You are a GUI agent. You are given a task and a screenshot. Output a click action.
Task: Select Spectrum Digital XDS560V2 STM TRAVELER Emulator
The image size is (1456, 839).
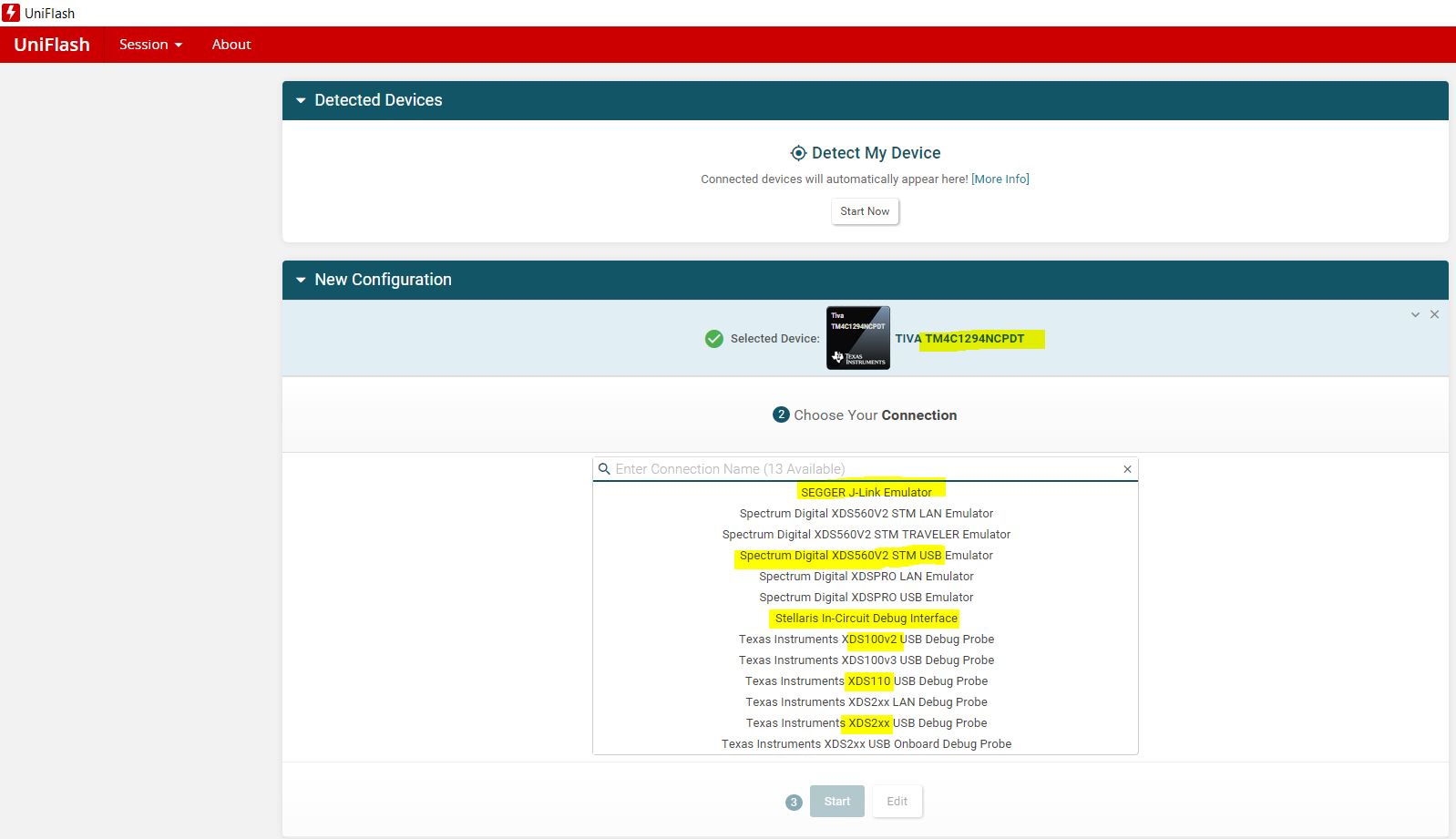(866, 535)
